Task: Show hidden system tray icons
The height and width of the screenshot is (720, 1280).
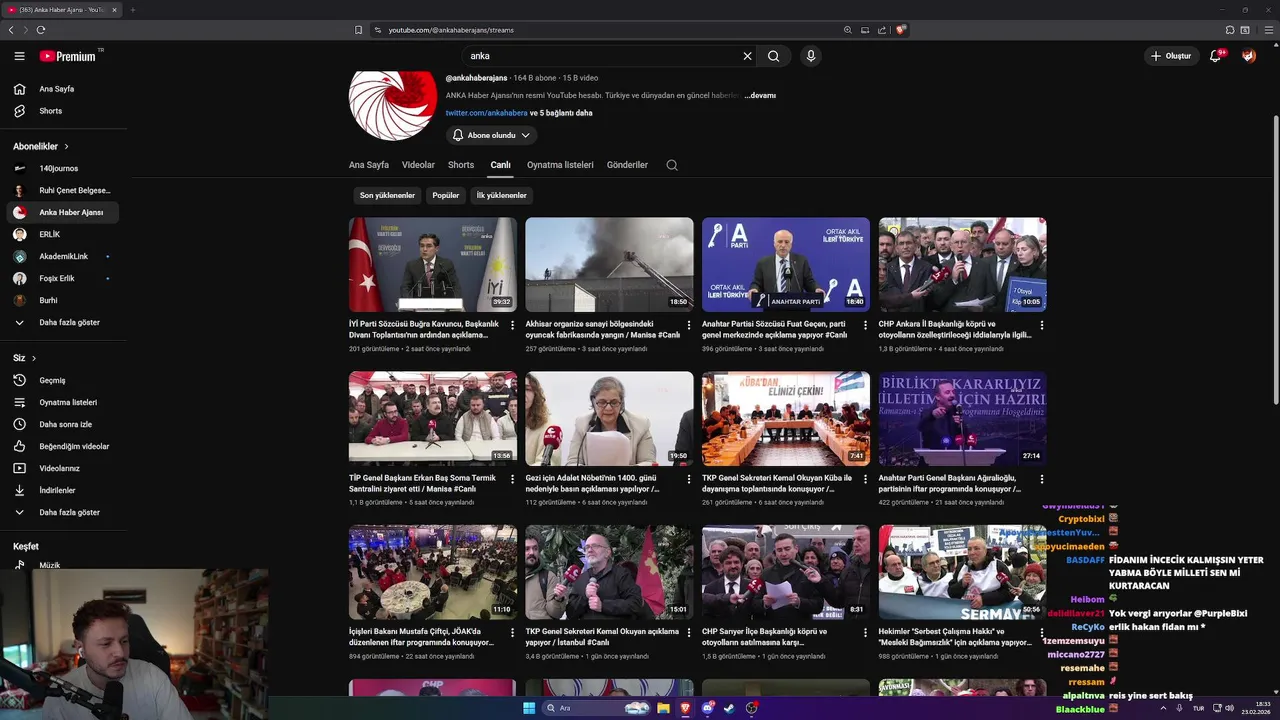Action: coord(1164,708)
